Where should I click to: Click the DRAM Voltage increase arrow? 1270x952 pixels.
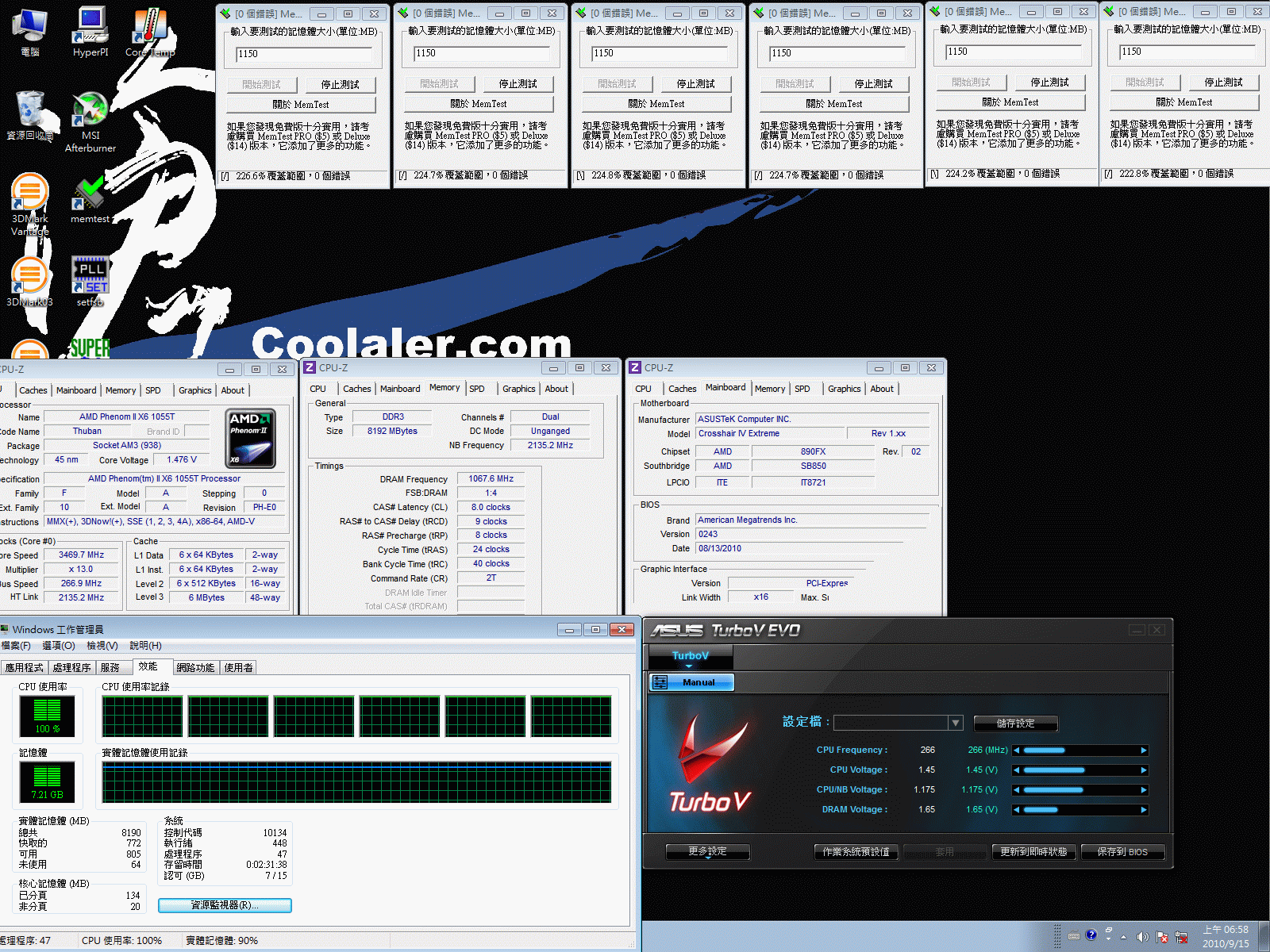1144,809
